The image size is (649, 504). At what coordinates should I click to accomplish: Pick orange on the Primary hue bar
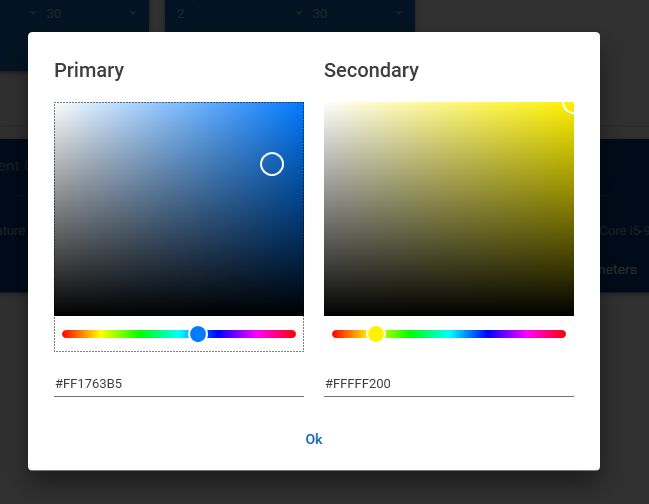click(74, 334)
